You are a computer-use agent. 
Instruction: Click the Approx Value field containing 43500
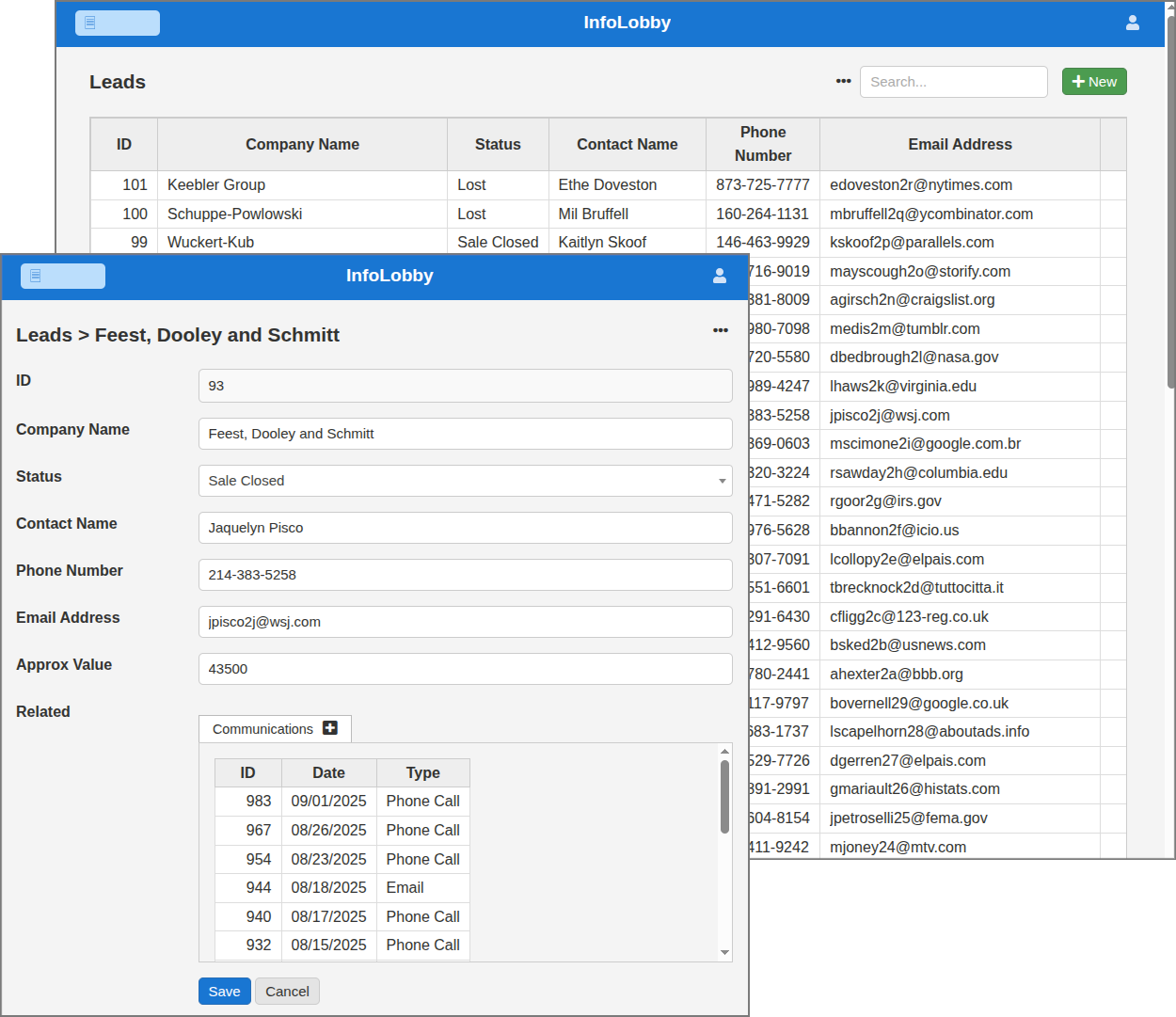(465, 669)
